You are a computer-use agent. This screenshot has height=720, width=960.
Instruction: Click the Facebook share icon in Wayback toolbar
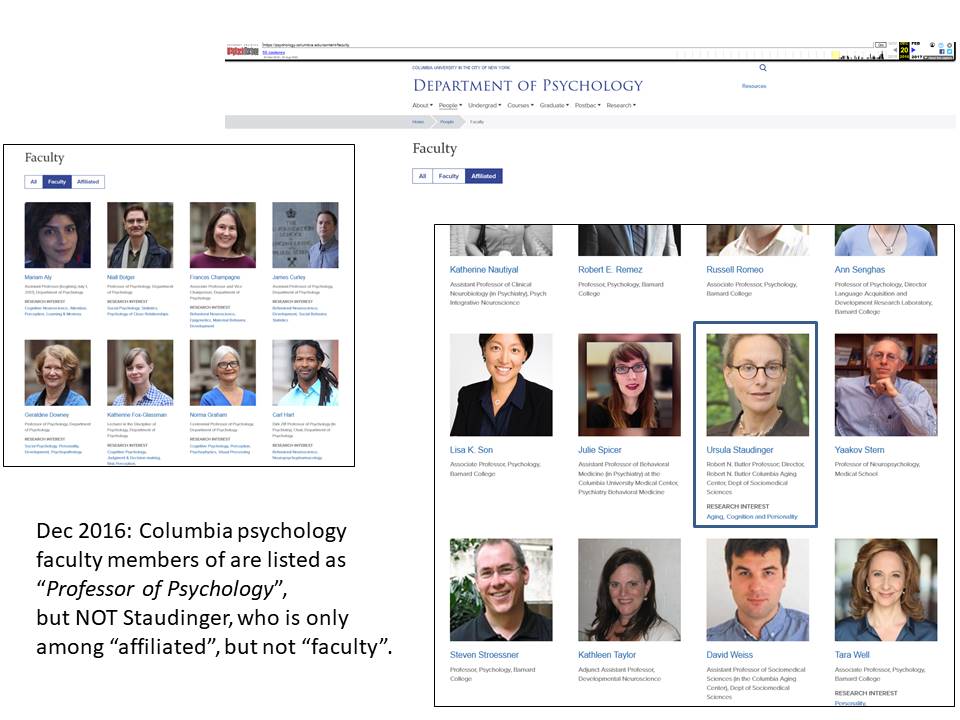click(942, 51)
